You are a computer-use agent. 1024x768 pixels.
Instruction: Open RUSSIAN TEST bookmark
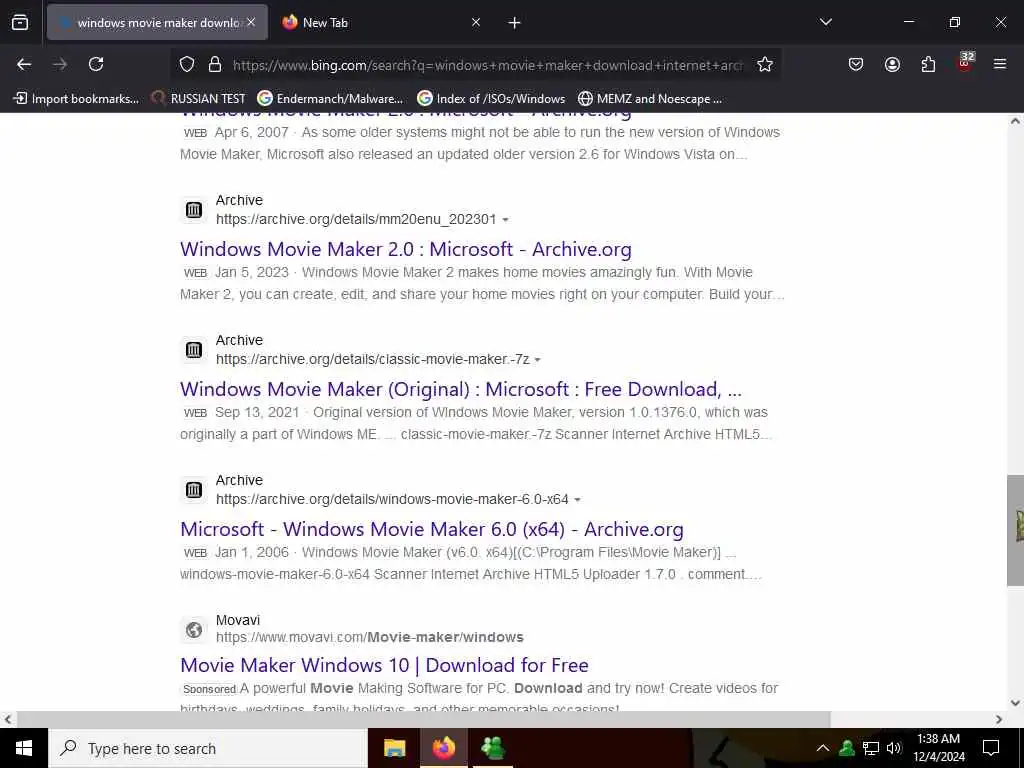[x=199, y=99]
